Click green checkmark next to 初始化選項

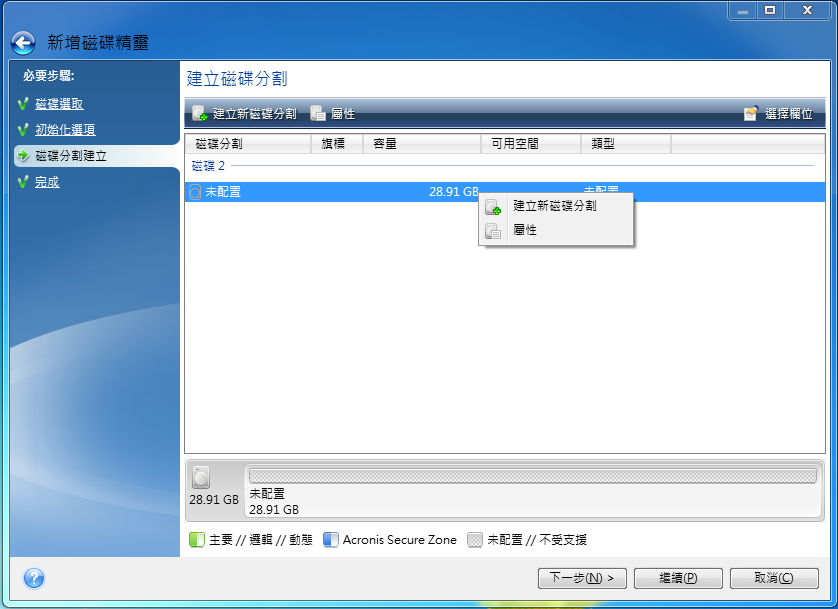[23, 129]
